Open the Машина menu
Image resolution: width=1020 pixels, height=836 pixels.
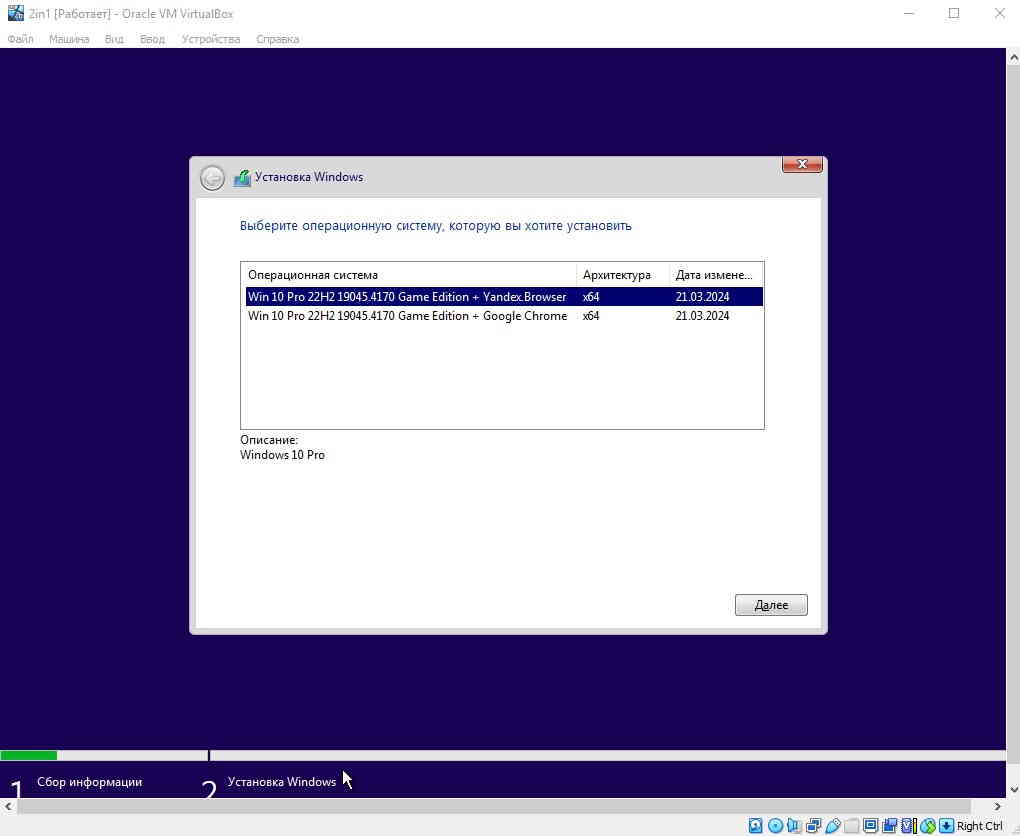[x=69, y=39]
